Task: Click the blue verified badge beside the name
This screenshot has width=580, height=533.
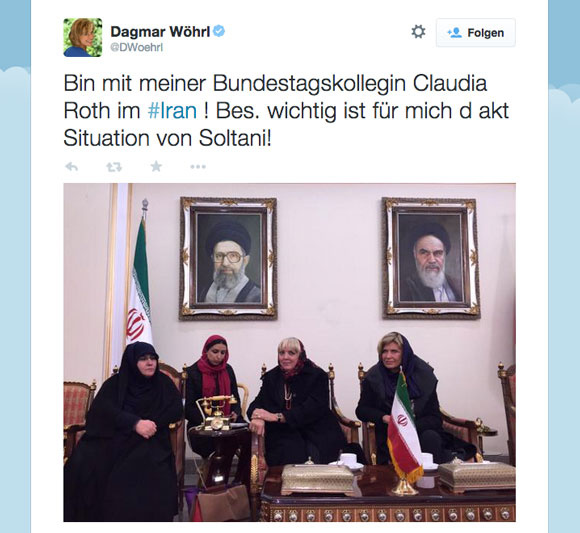Action: click(x=219, y=31)
